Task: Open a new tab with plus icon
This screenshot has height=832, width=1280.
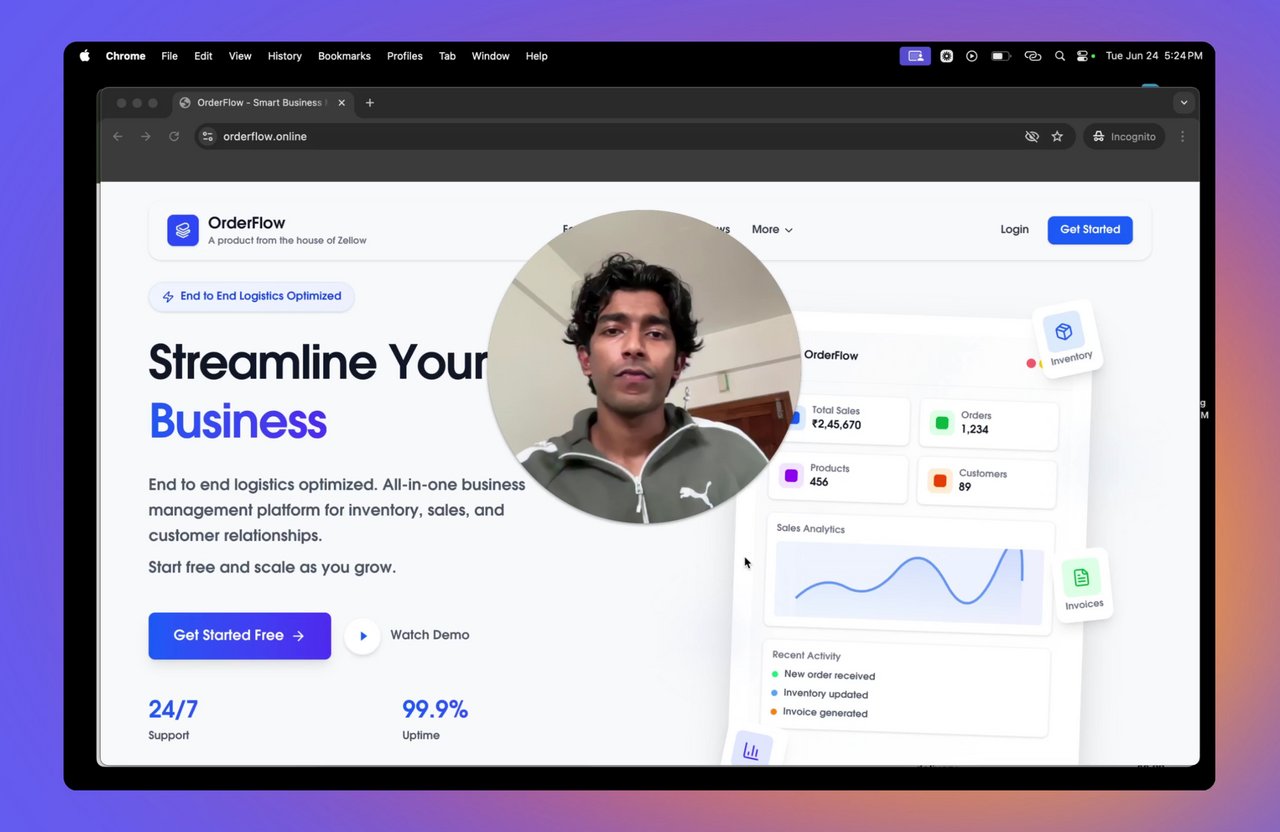Action: tap(370, 102)
